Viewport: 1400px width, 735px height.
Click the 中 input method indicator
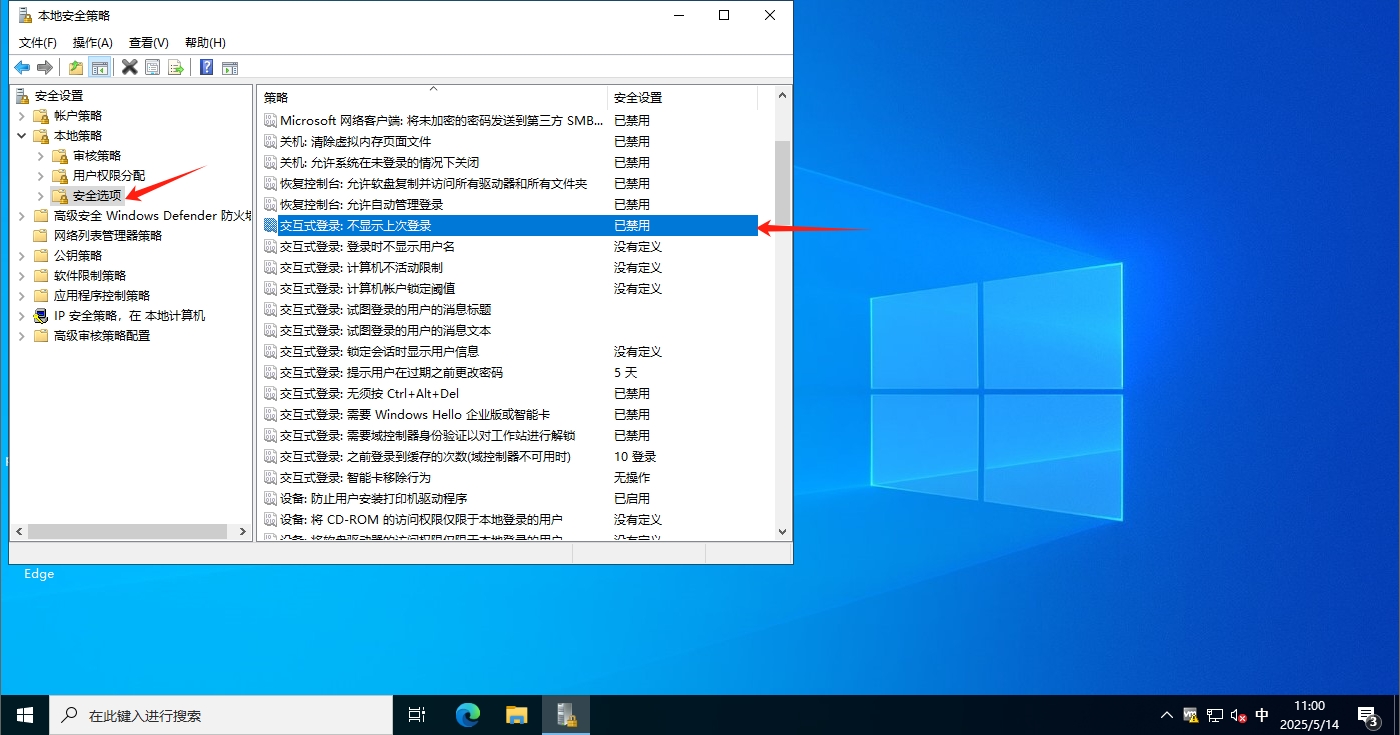pyautogui.click(x=1262, y=715)
